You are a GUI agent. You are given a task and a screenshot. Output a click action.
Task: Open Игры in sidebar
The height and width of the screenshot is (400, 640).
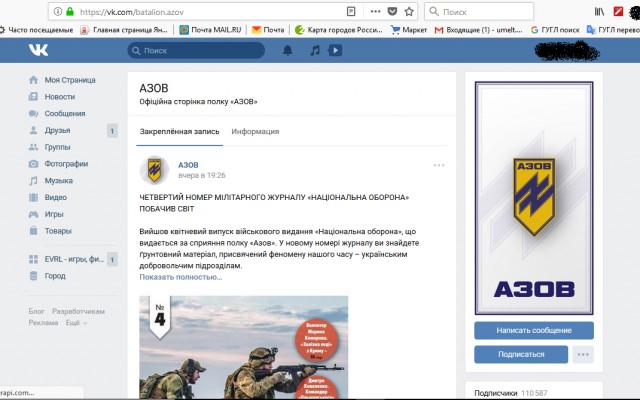tap(46, 214)
